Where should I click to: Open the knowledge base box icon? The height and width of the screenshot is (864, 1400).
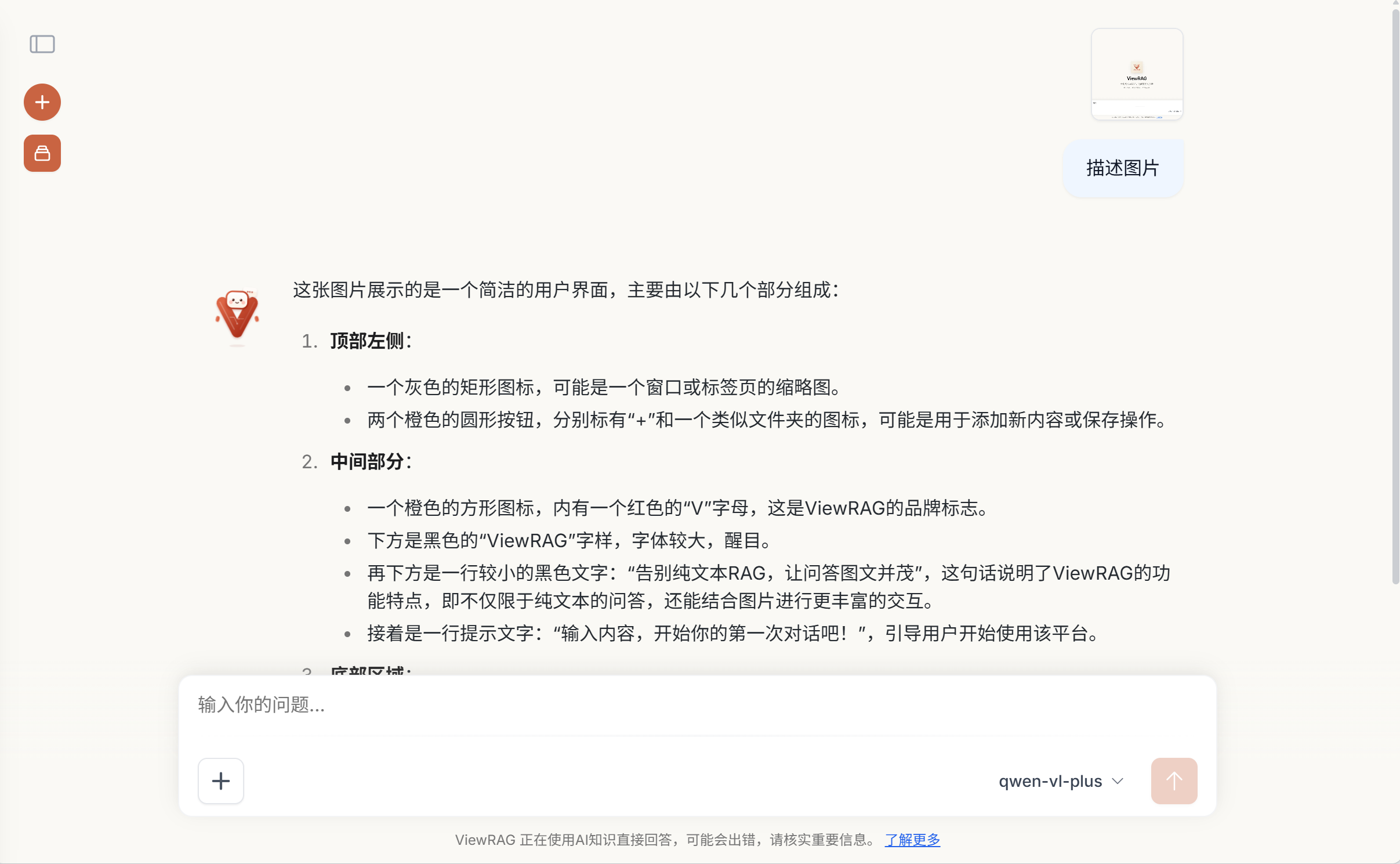click(x=42, y=153)
